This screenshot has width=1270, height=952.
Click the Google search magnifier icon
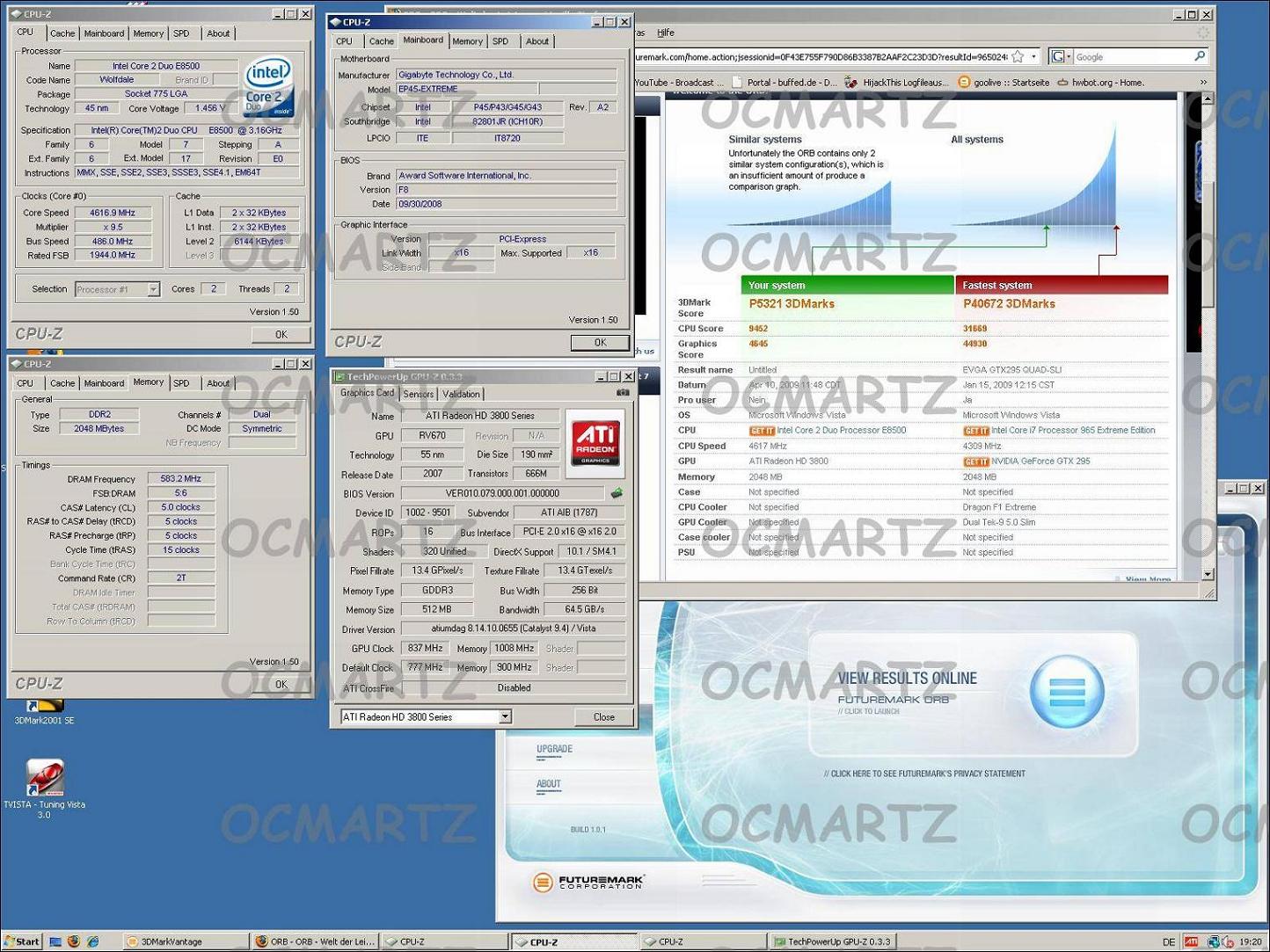[1200, 56]
